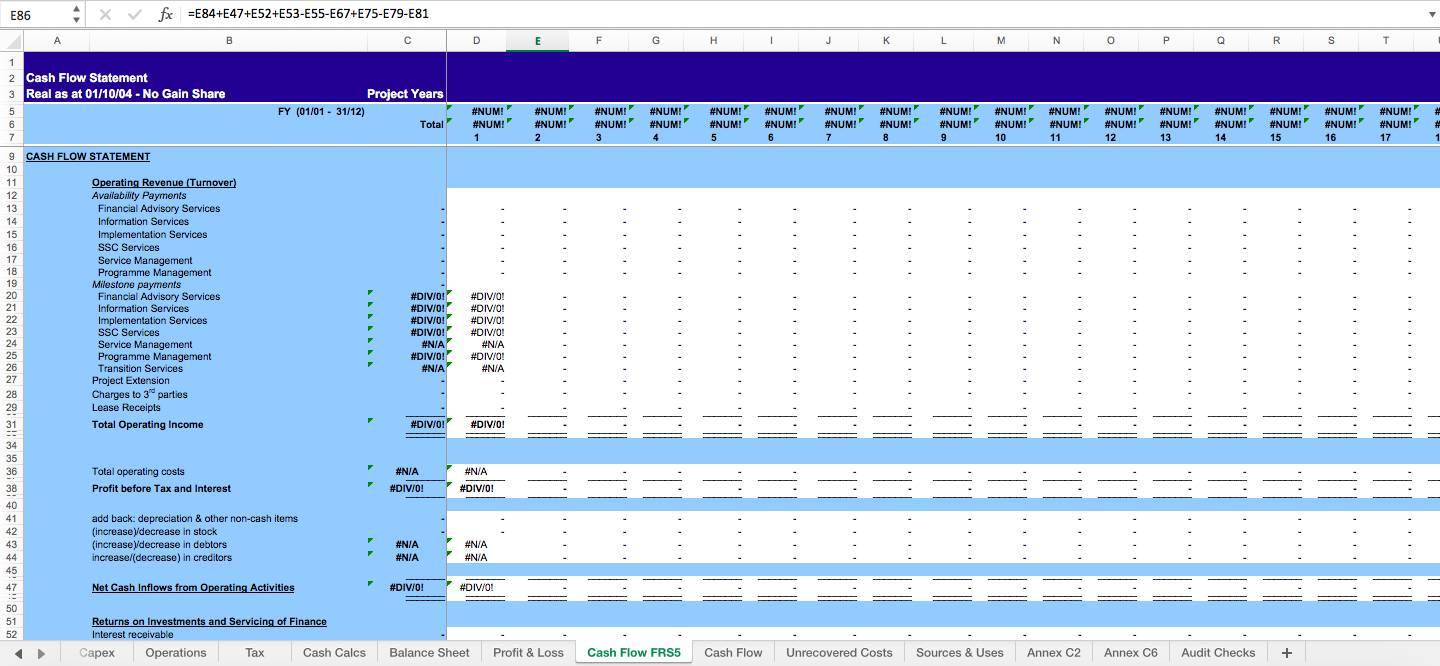Add a new sheet with plus button
Screen dimensions: 1440x666
click(x=1286, y=653)
